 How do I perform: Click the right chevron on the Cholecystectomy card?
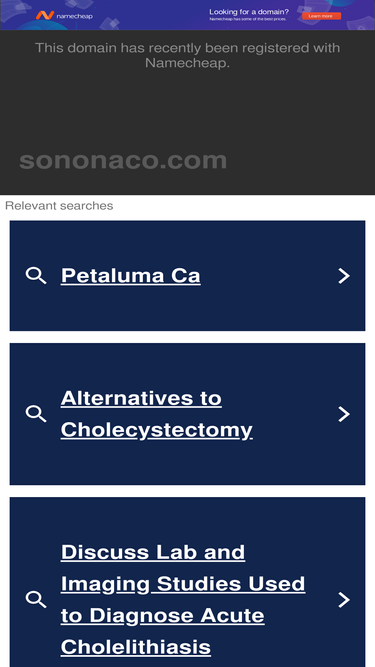click(x=344, y=414)
